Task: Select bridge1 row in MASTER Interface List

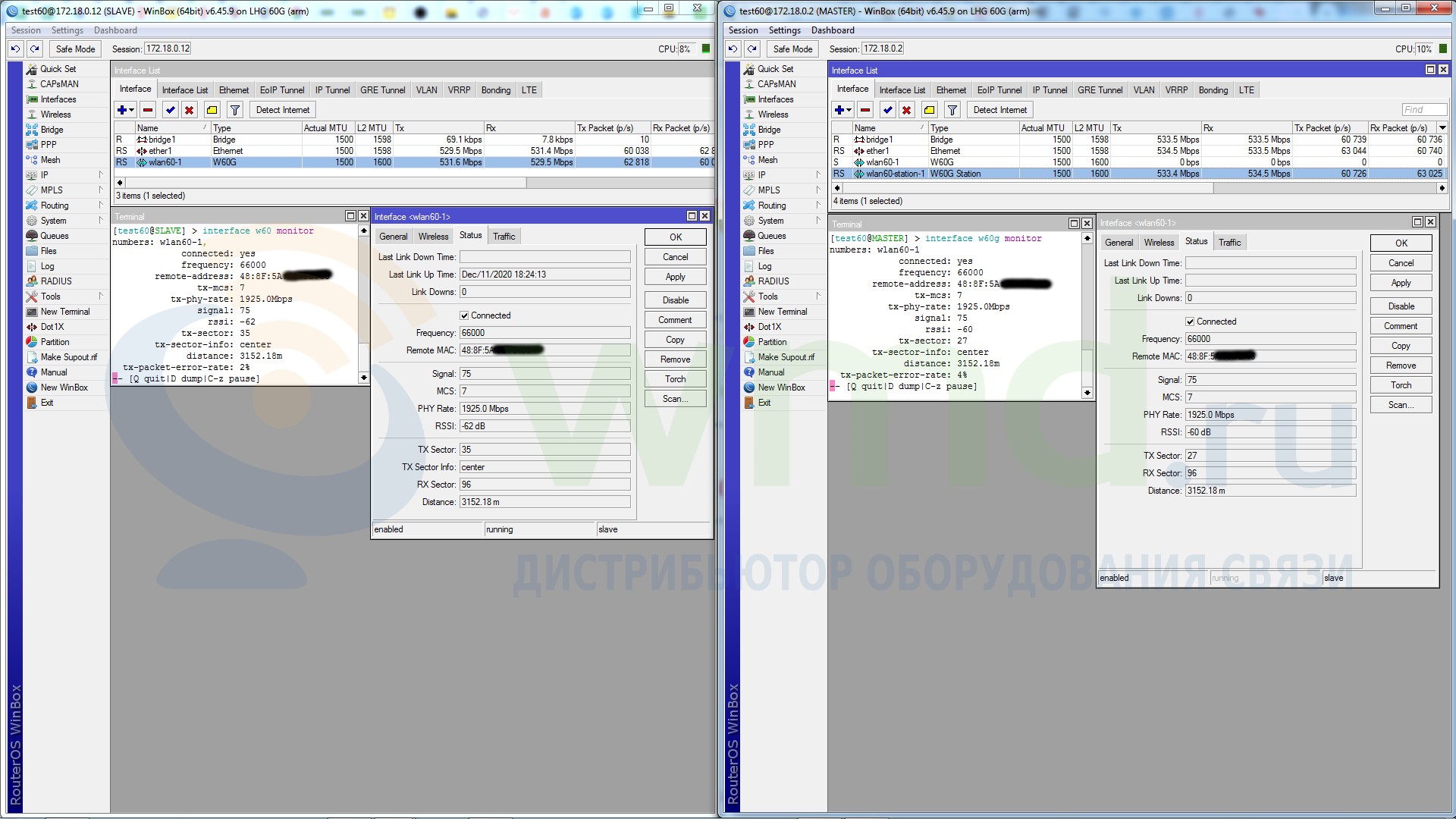Action: coord(1139,140)
